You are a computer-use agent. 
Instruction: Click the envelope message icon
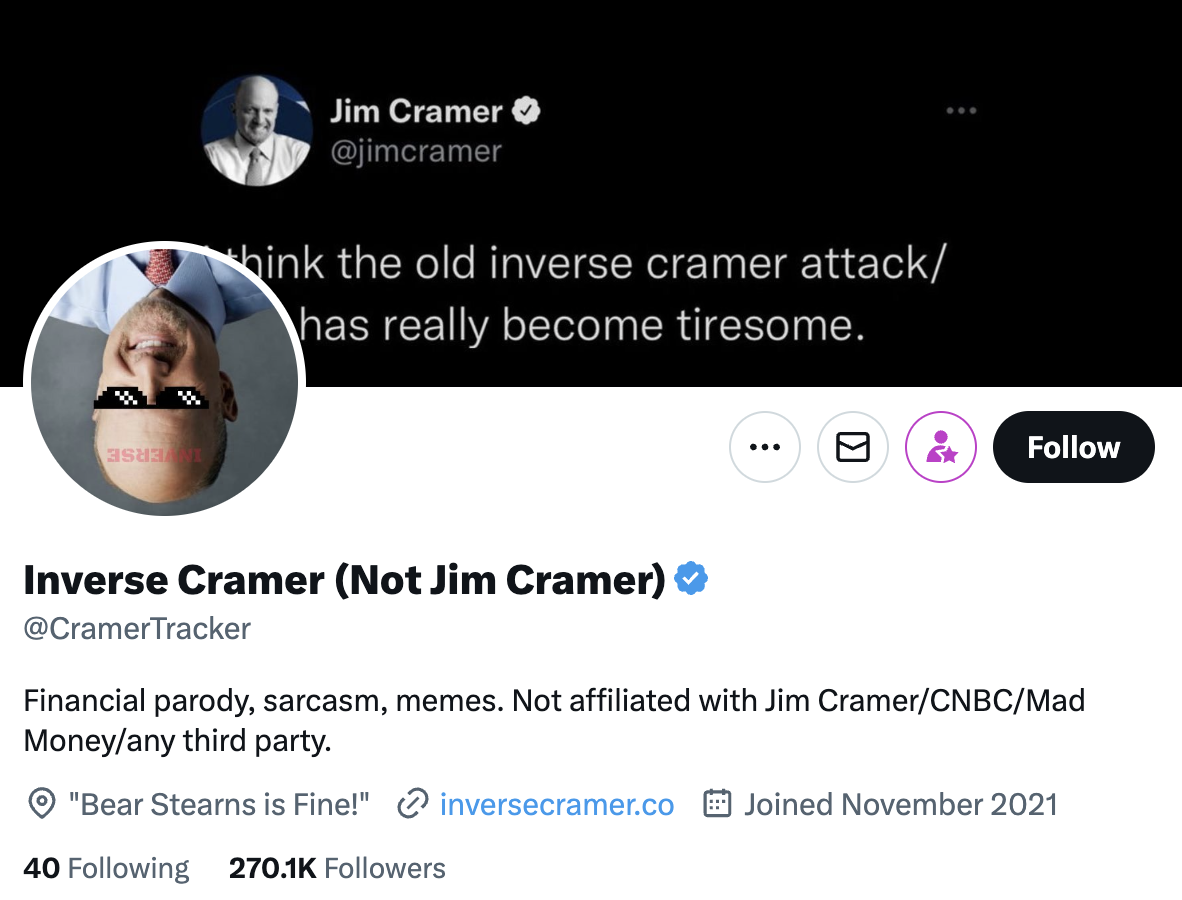pos(853,447)
